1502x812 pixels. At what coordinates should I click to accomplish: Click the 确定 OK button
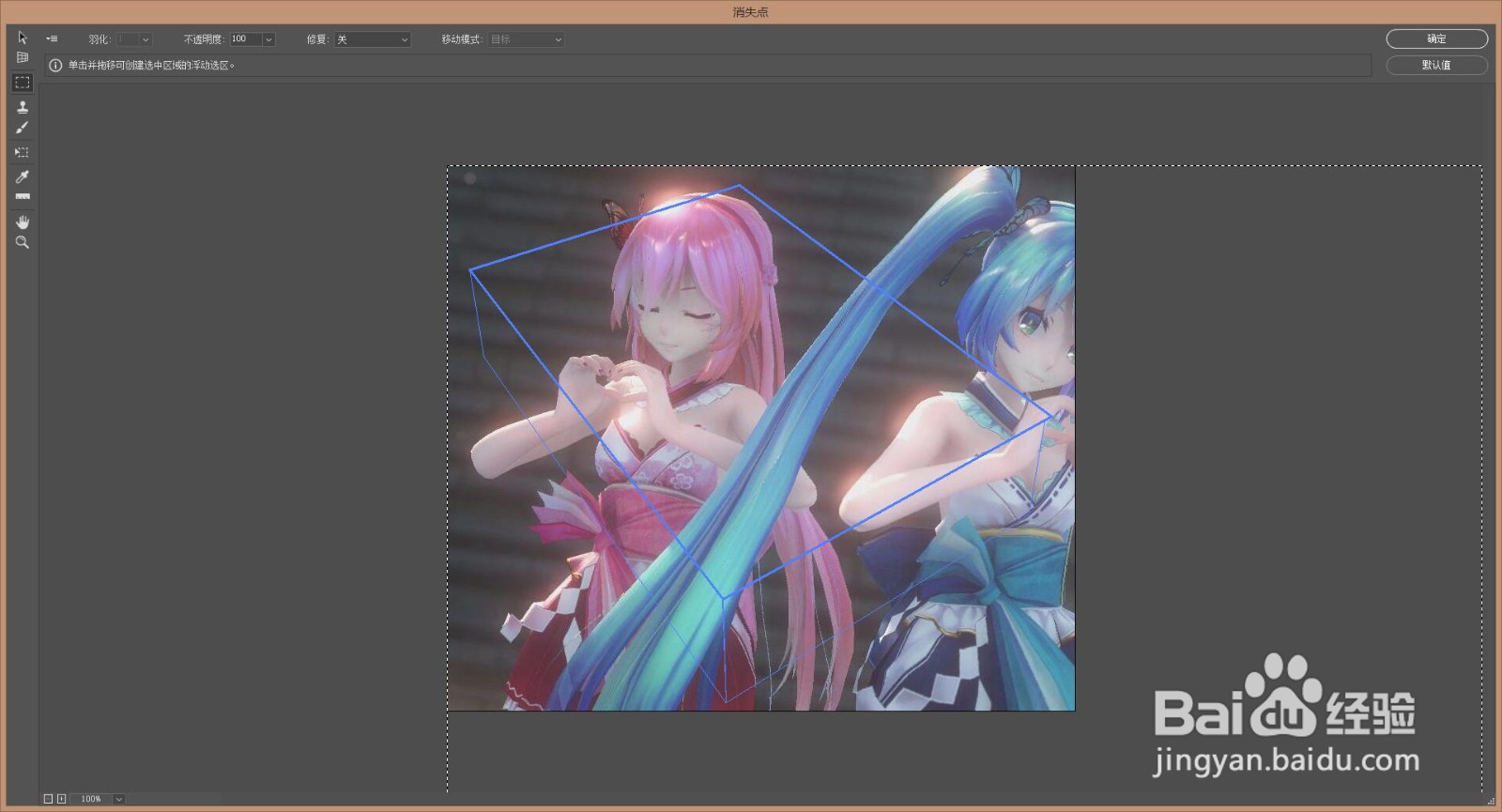1436,38
